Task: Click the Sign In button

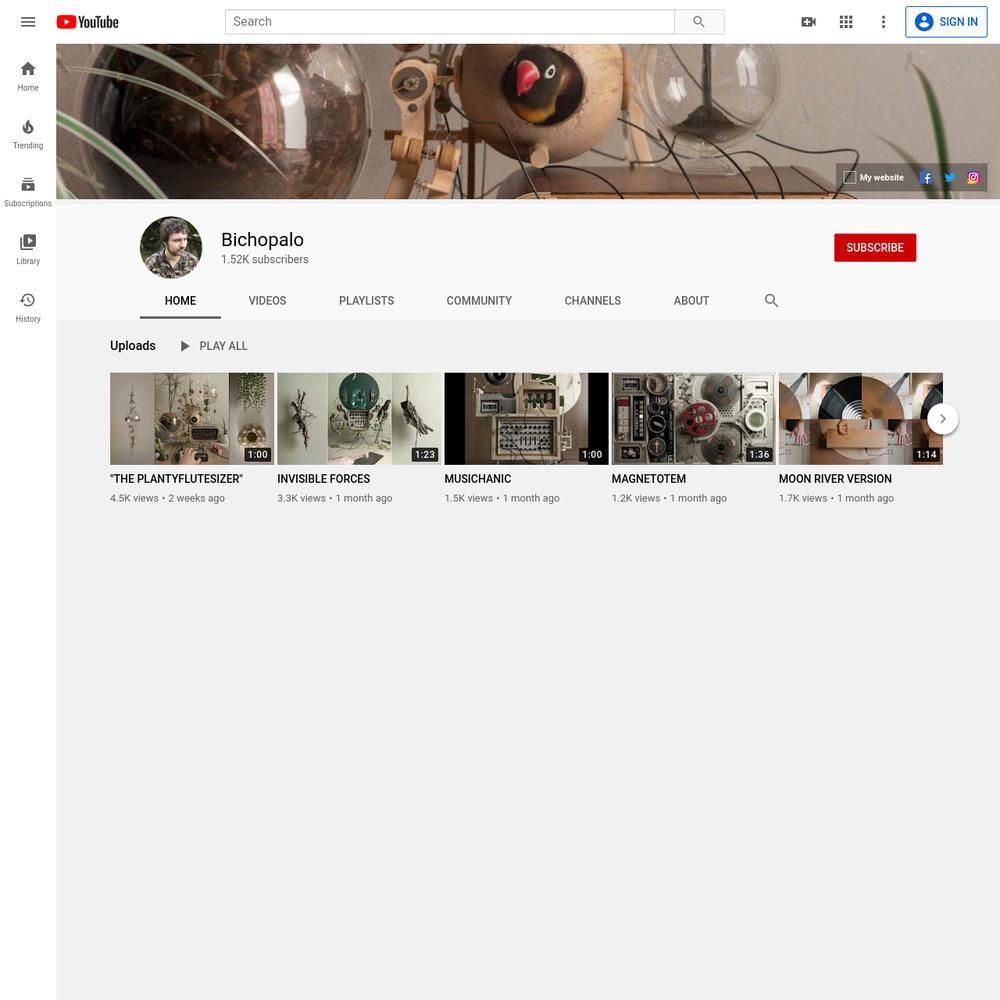Action: click(x=946, y=22)
